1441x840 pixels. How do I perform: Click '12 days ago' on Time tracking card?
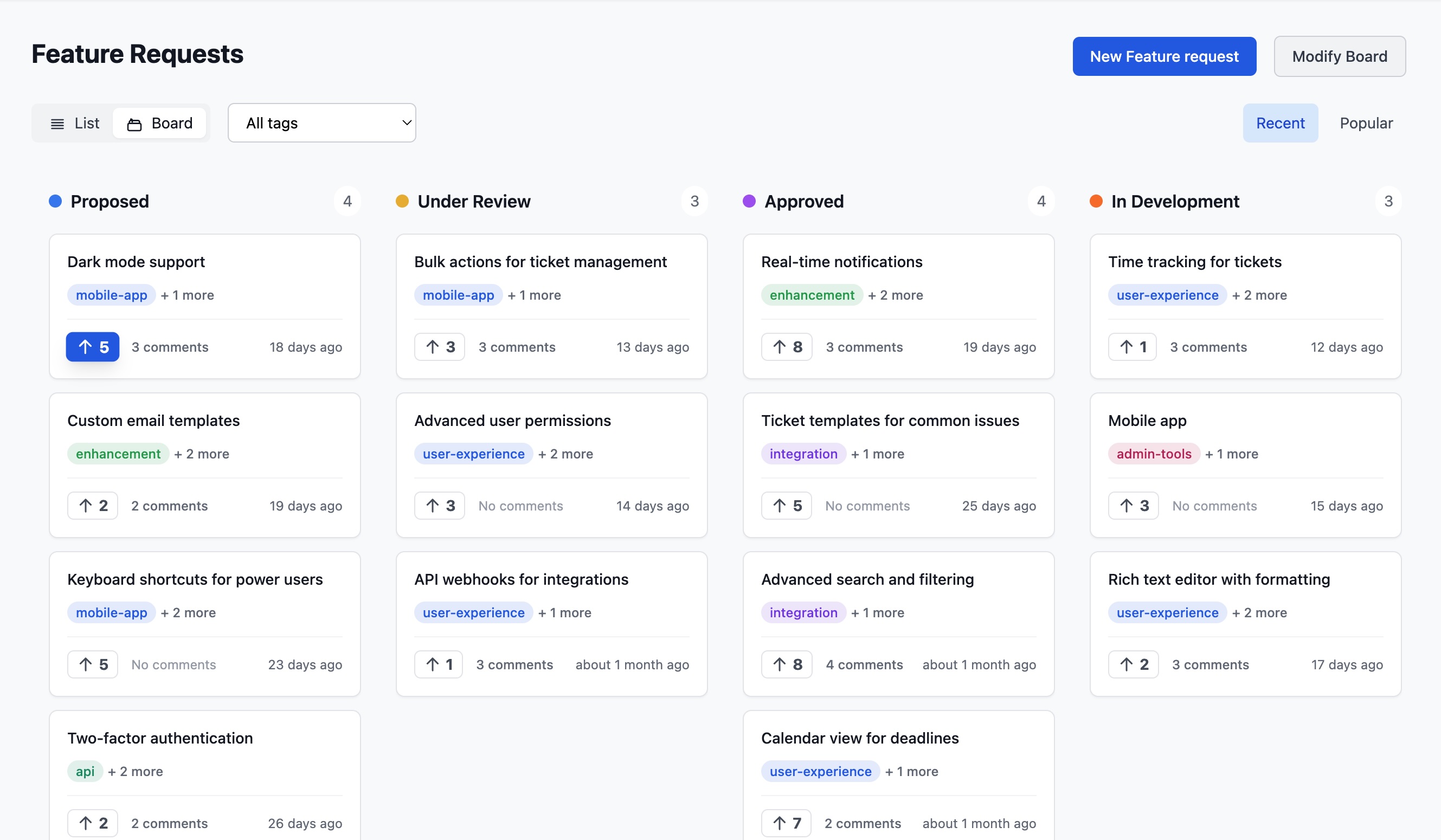point(1347,347)
